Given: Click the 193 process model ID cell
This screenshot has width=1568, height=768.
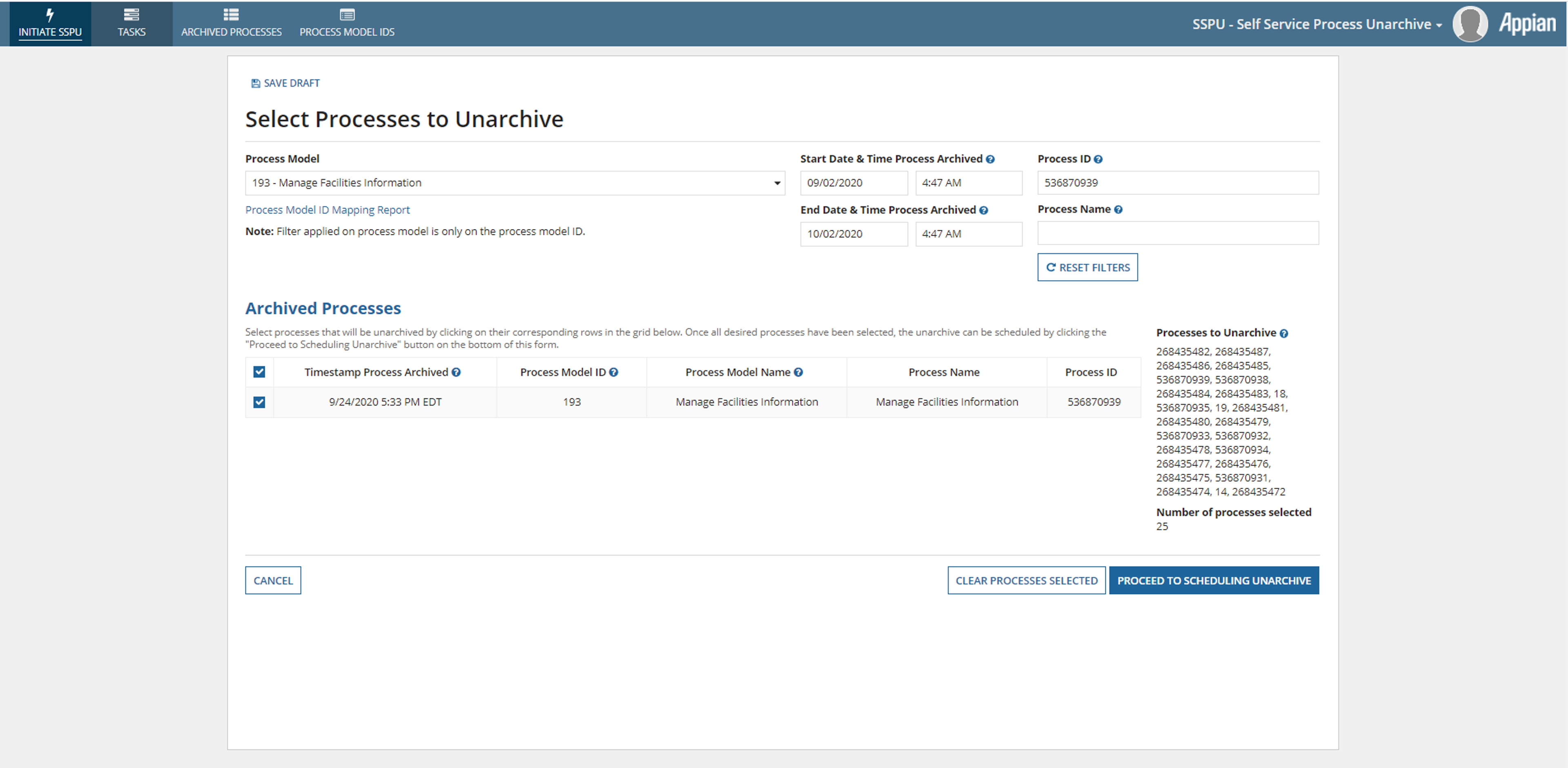Looking at the screenshot, I should click(572, 402).
